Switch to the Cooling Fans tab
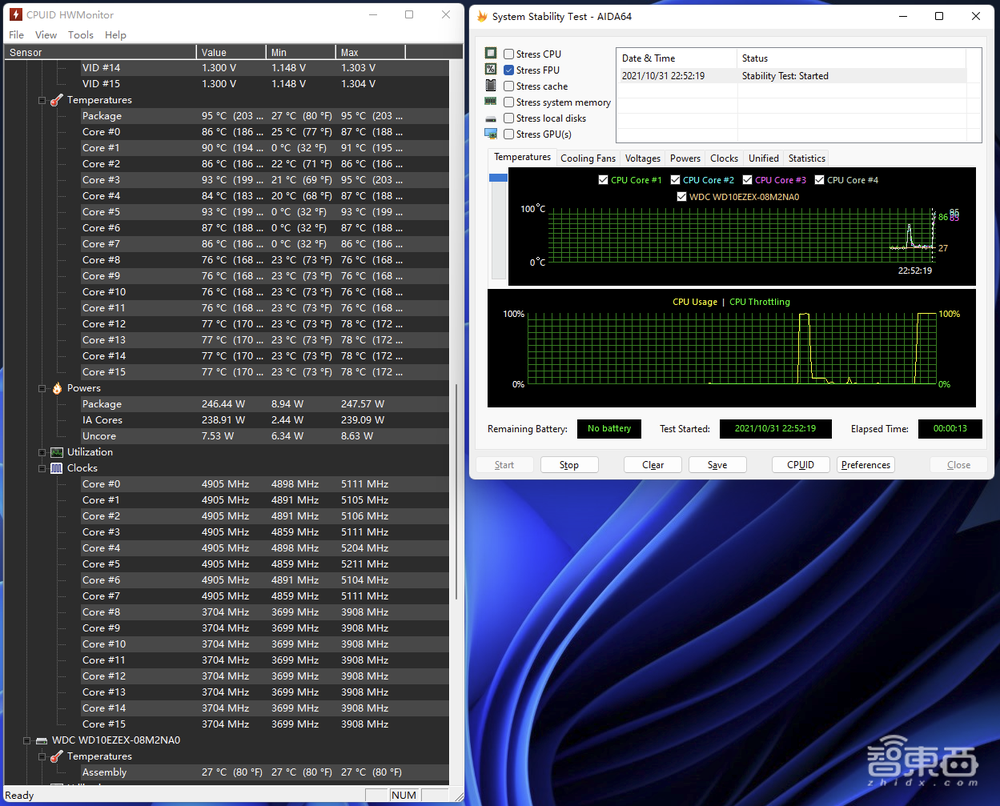This screenshot has height=806, width=1000. point(588,158)
